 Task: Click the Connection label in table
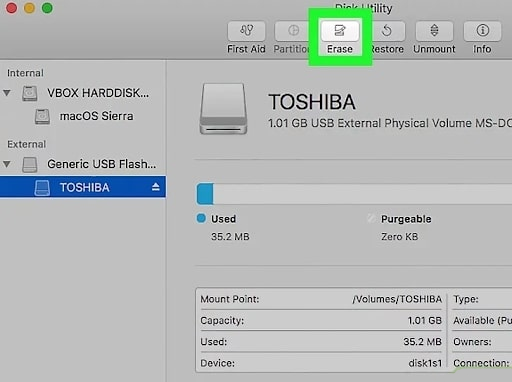tap(481, 363)
